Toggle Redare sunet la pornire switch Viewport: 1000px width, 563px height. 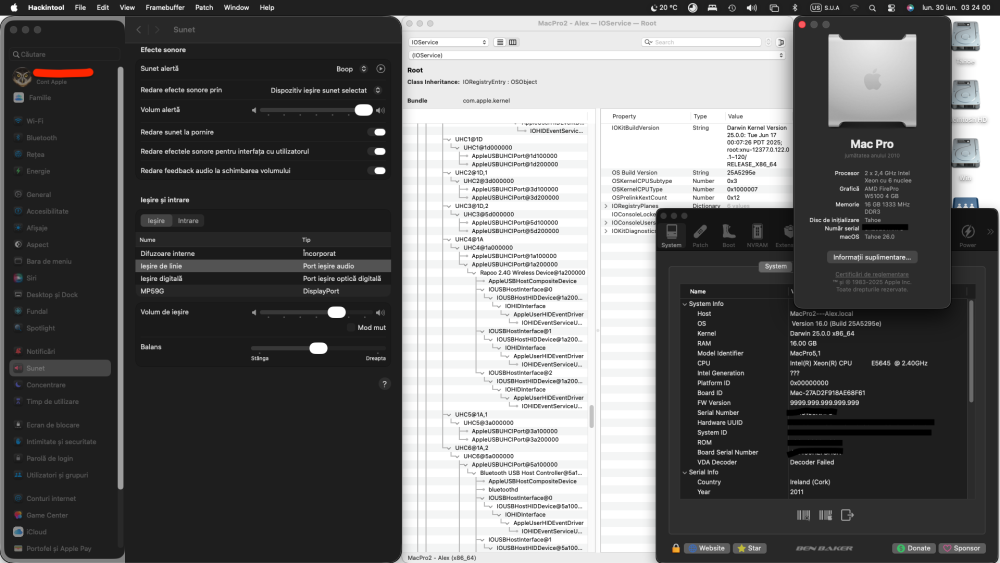click(x=379, y=132)
